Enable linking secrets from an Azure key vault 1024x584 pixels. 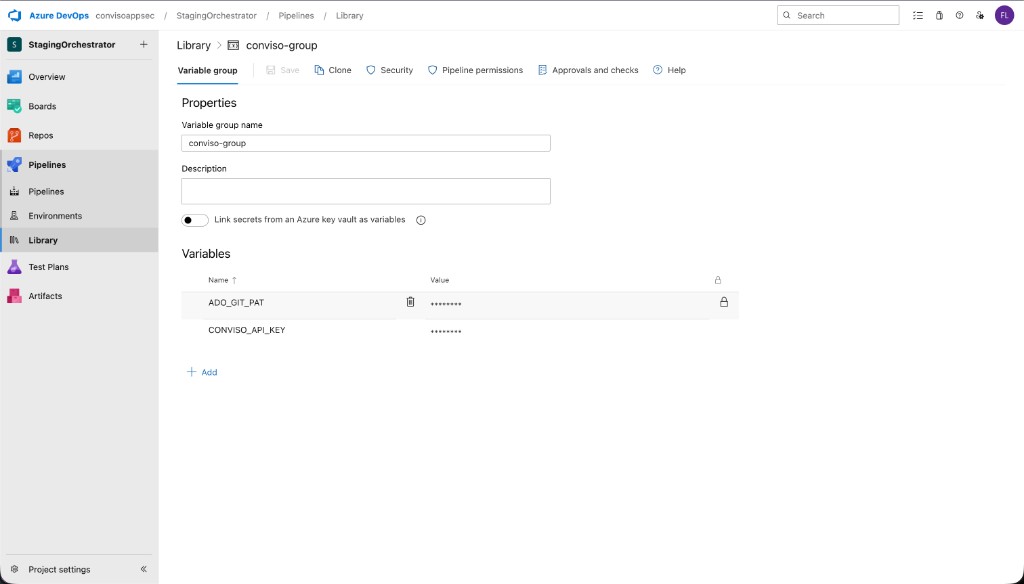pos(195,219)
